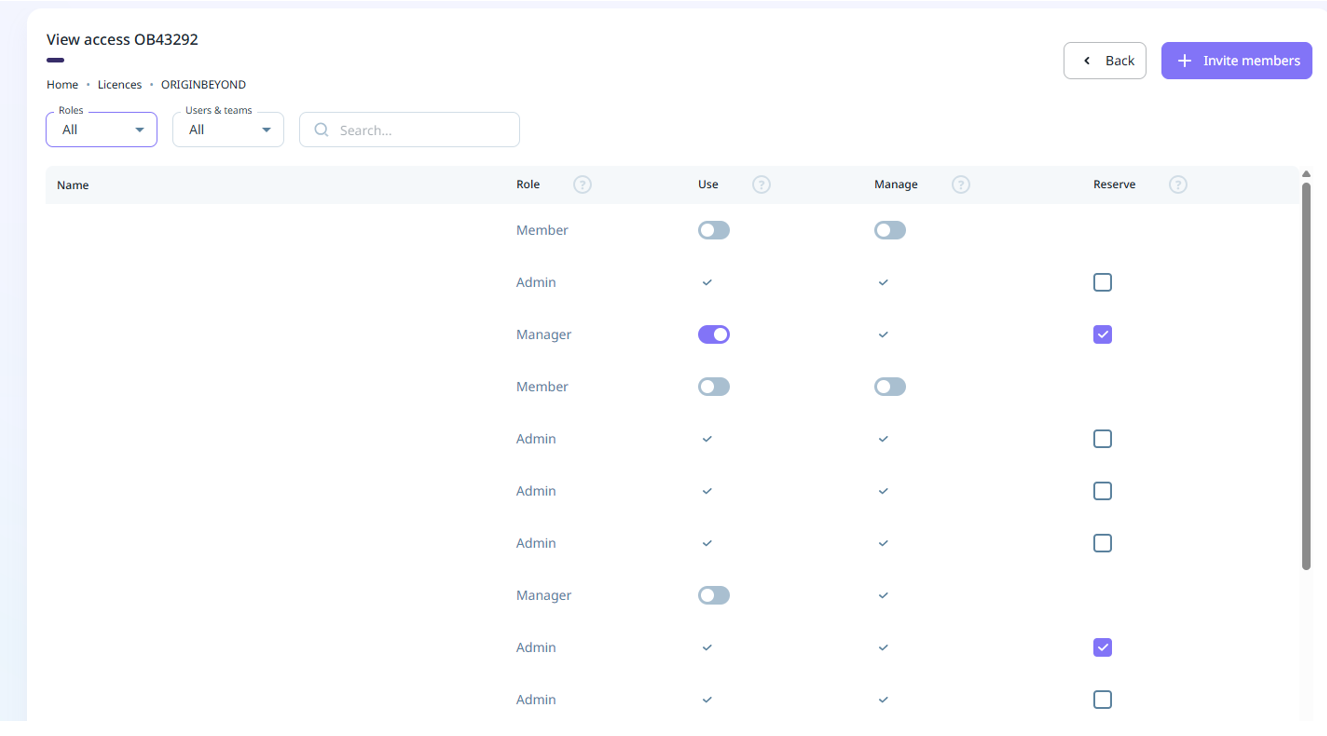Click the help icon beside Role column

582,185
